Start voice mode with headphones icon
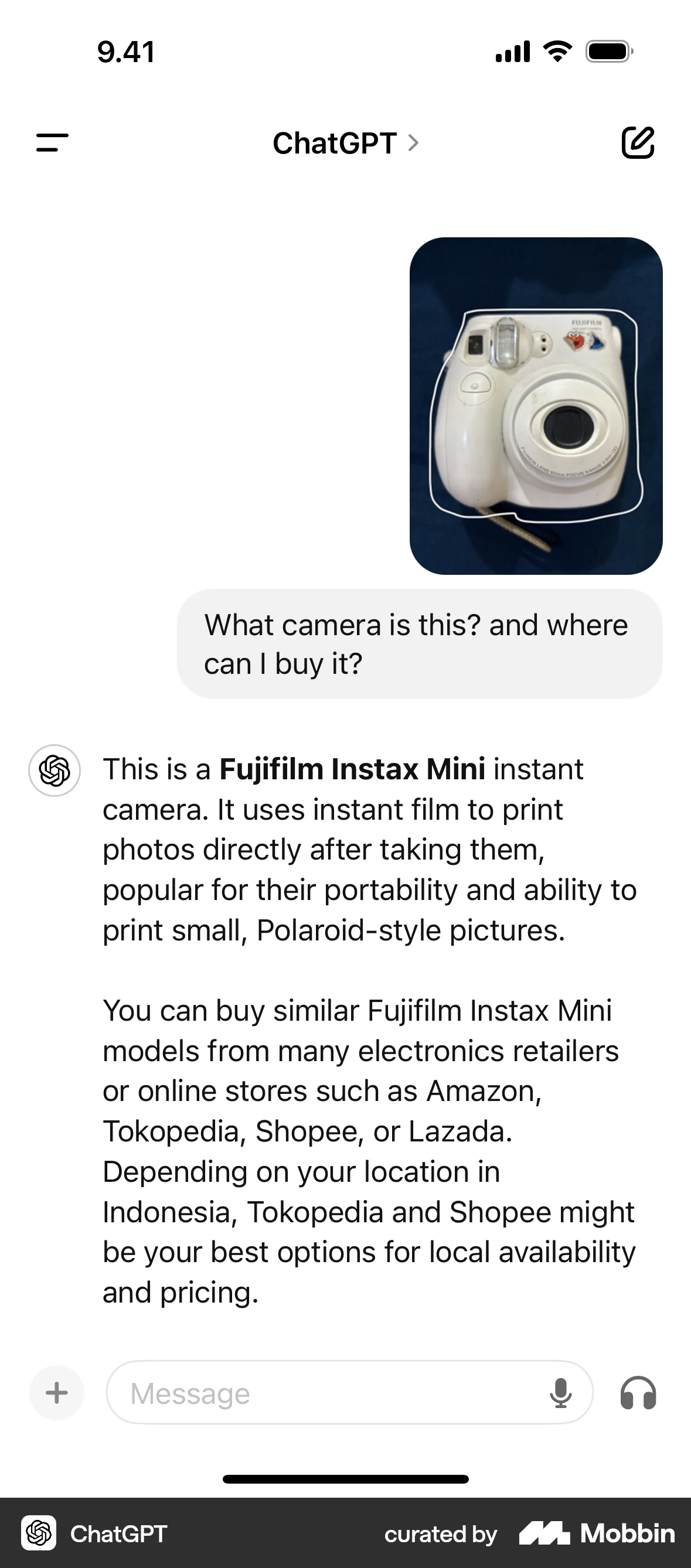691x1568 pixels. (x=638, y=1393)
